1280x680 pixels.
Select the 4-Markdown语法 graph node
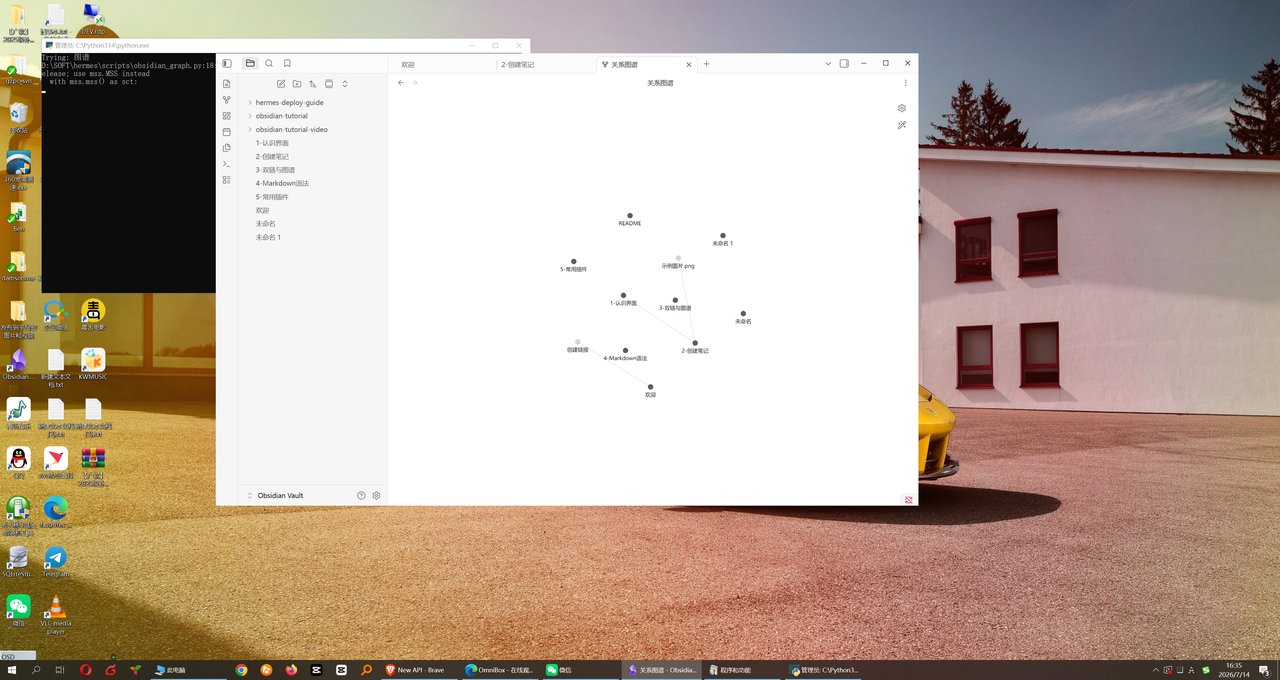625,350
